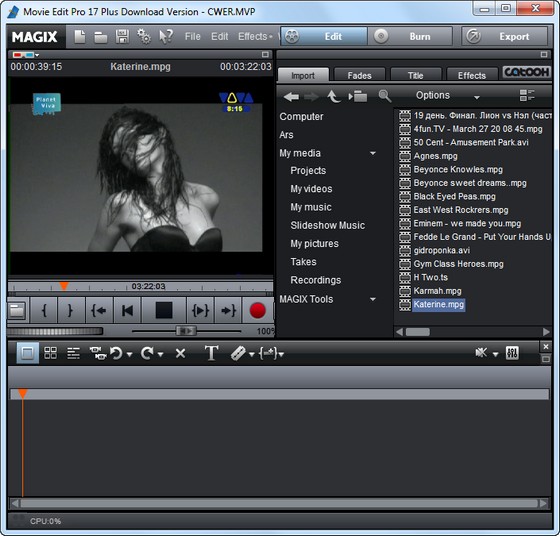Jump to the range end marker
The width and height of the screenshot is (560, 536).
(228, 310)
